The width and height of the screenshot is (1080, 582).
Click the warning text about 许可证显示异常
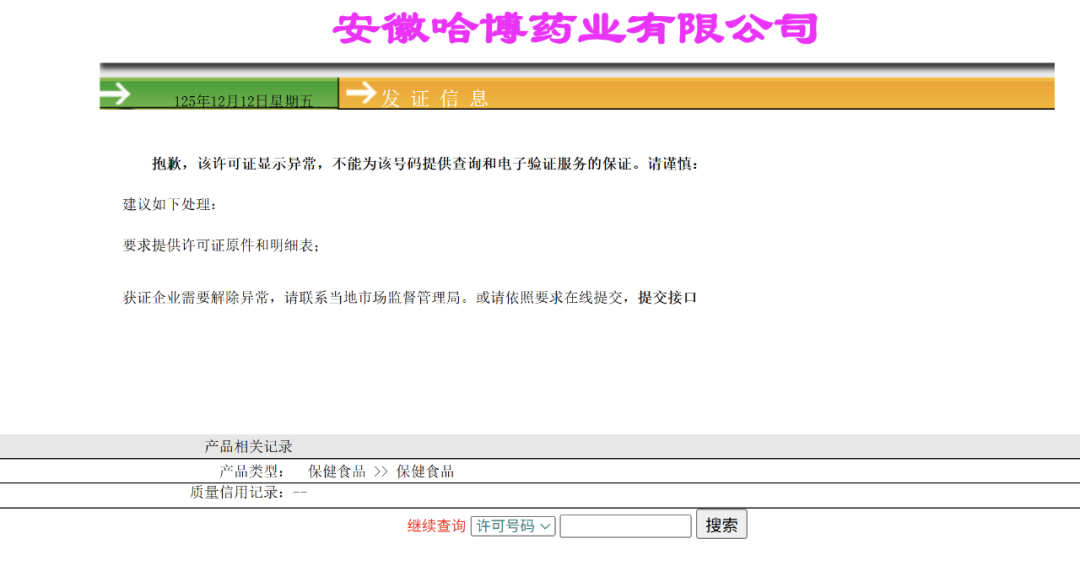click(420, 164)
